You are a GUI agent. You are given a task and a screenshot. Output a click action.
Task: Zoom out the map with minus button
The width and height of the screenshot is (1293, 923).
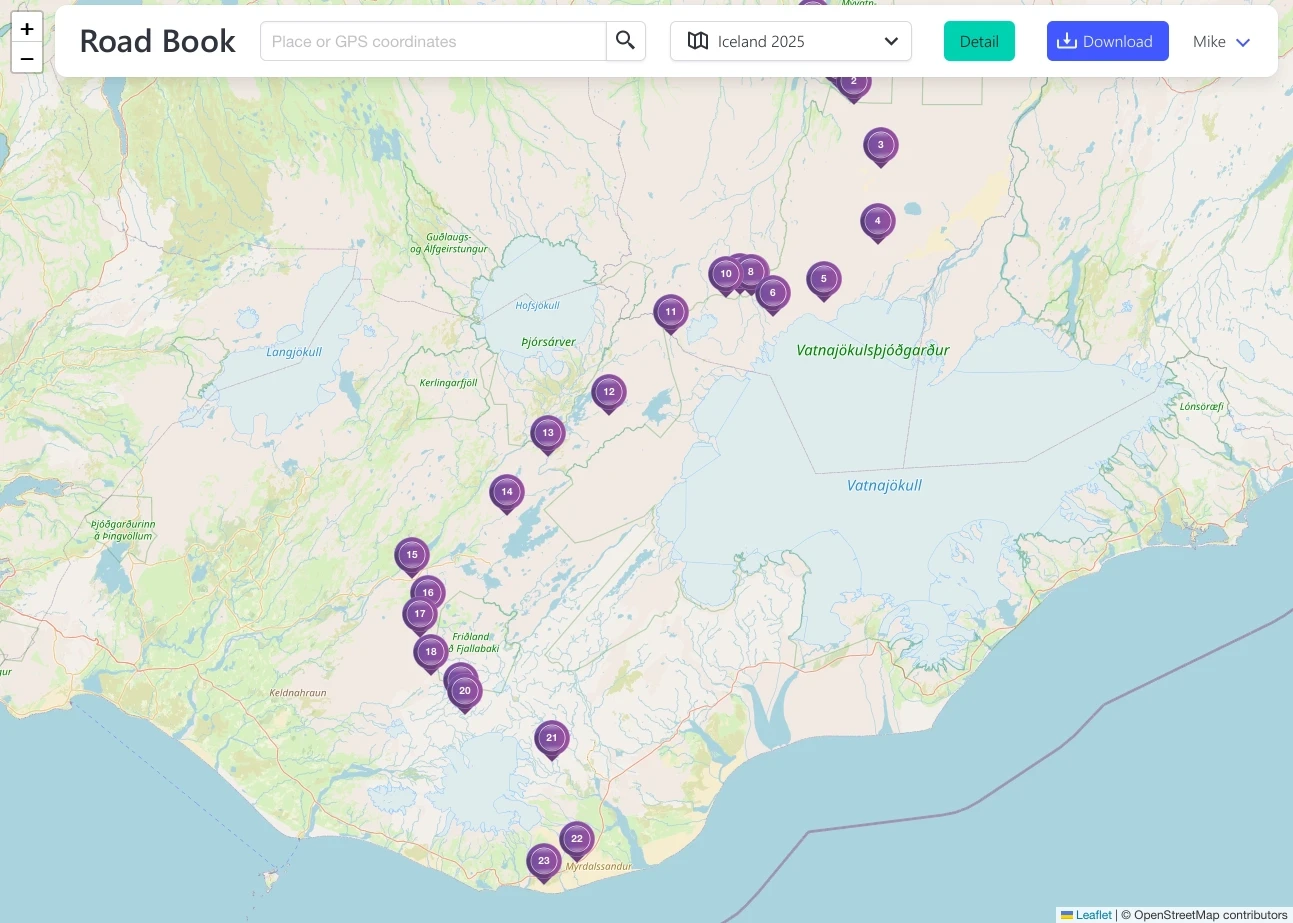[x=27, y=58]
